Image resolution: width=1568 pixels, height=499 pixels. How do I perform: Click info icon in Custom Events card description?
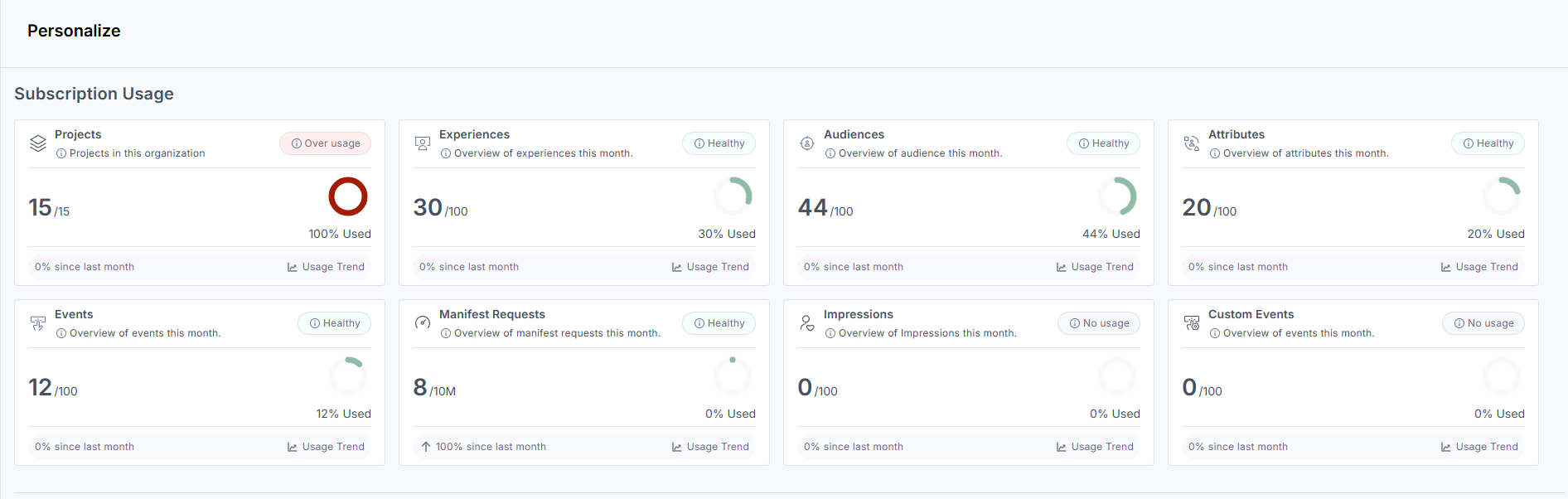tap(1215, 333)
